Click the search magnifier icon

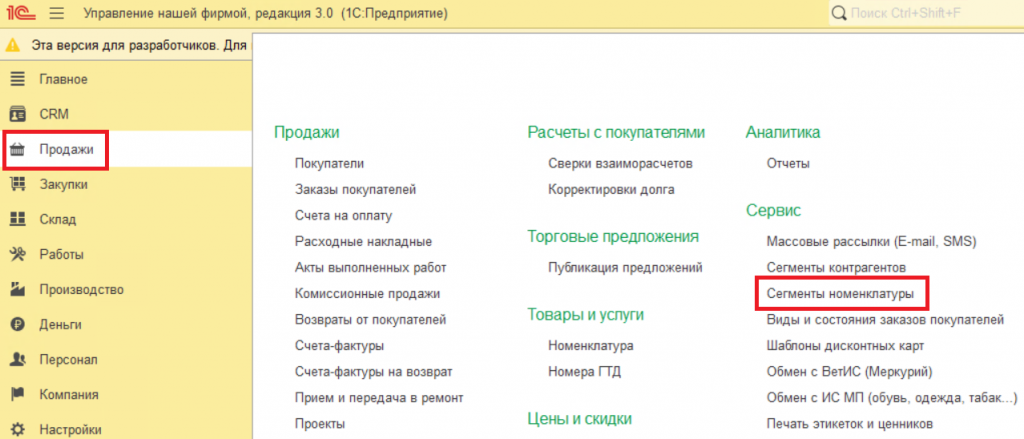(x=839, y=13)
